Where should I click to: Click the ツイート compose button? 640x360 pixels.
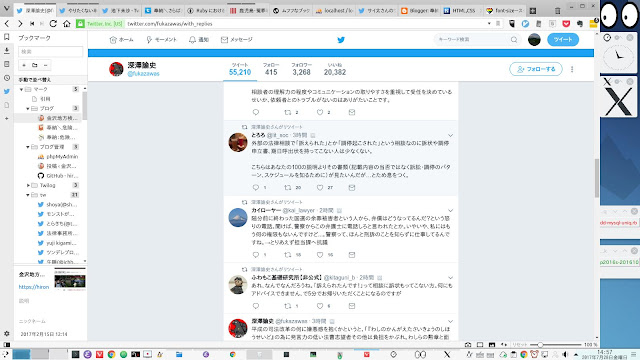tap(563, 40)
